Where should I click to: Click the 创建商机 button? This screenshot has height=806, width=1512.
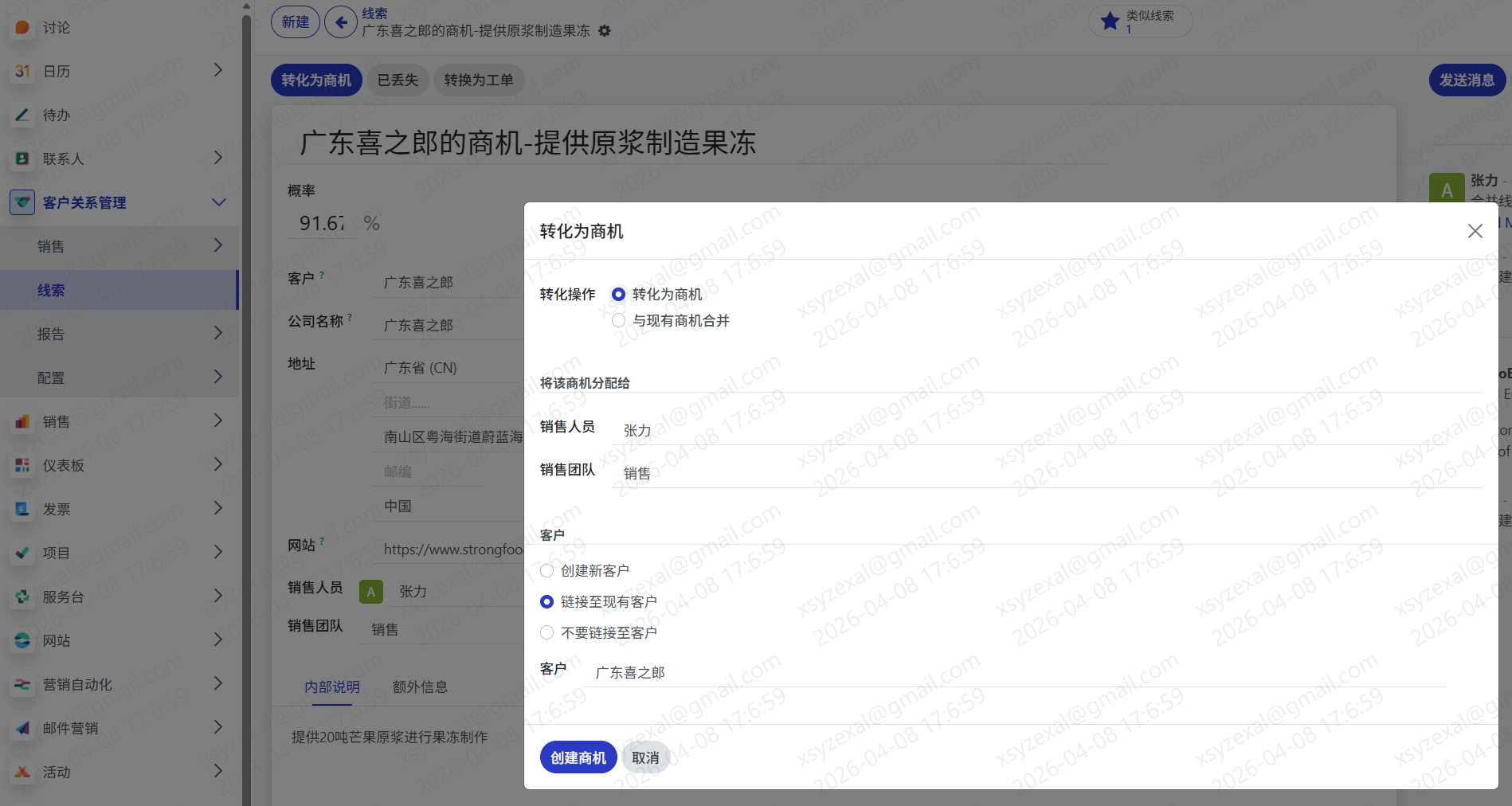point(578,757)
